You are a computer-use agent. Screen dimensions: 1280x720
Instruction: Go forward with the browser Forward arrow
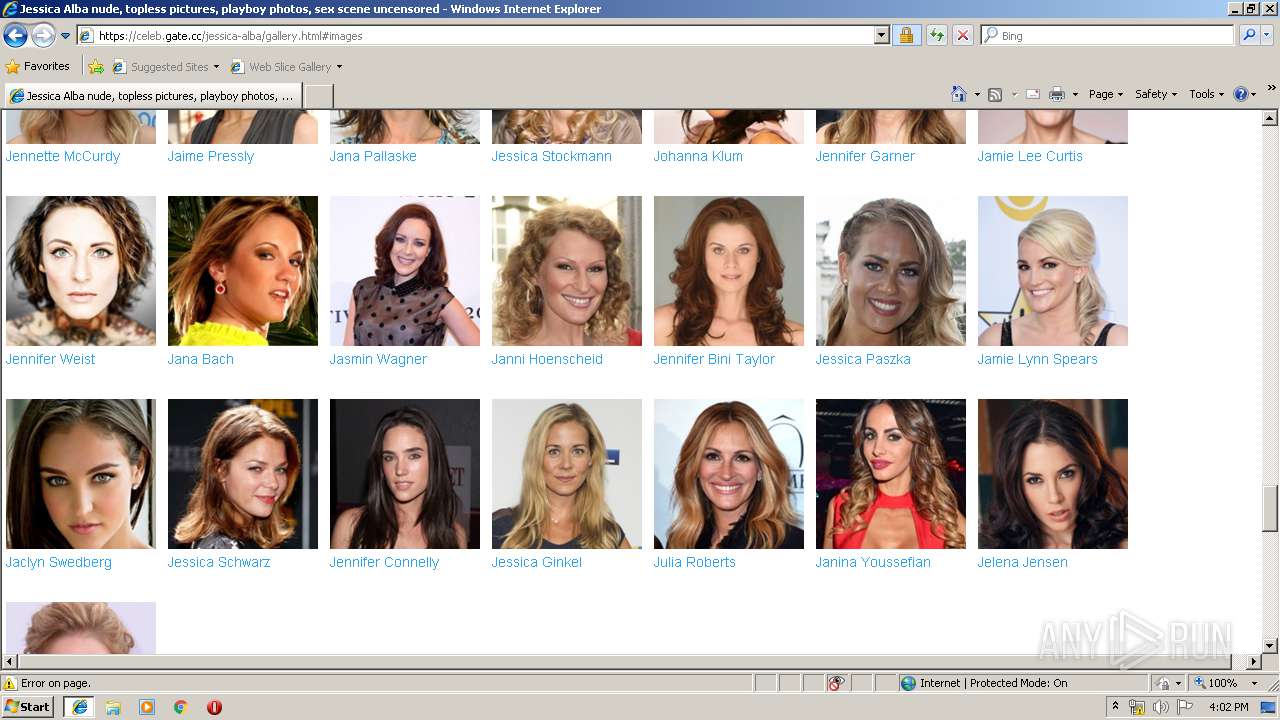pyautogui.click(x=43, y=36)
